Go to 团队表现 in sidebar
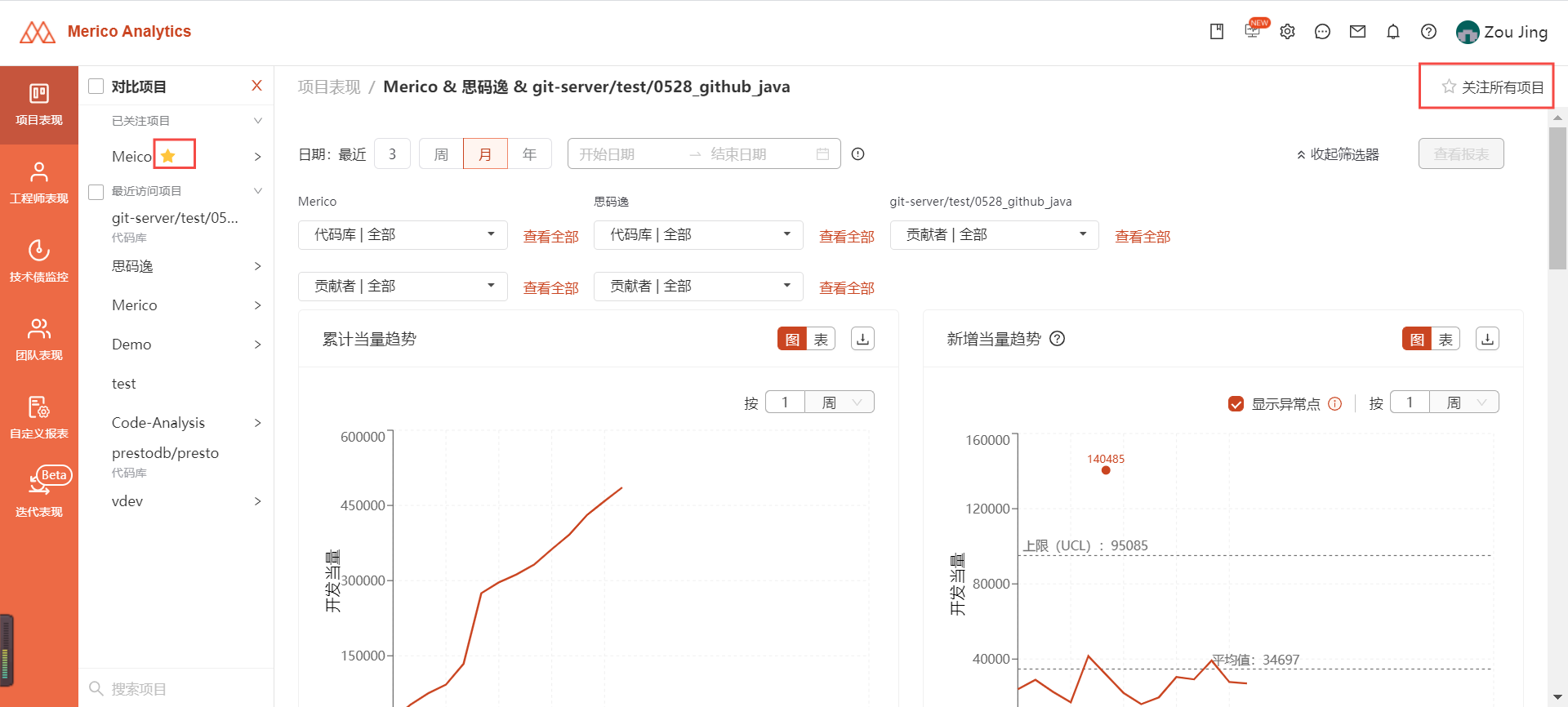This screenshot has width=1568, height=707. [x=39, y=340]
